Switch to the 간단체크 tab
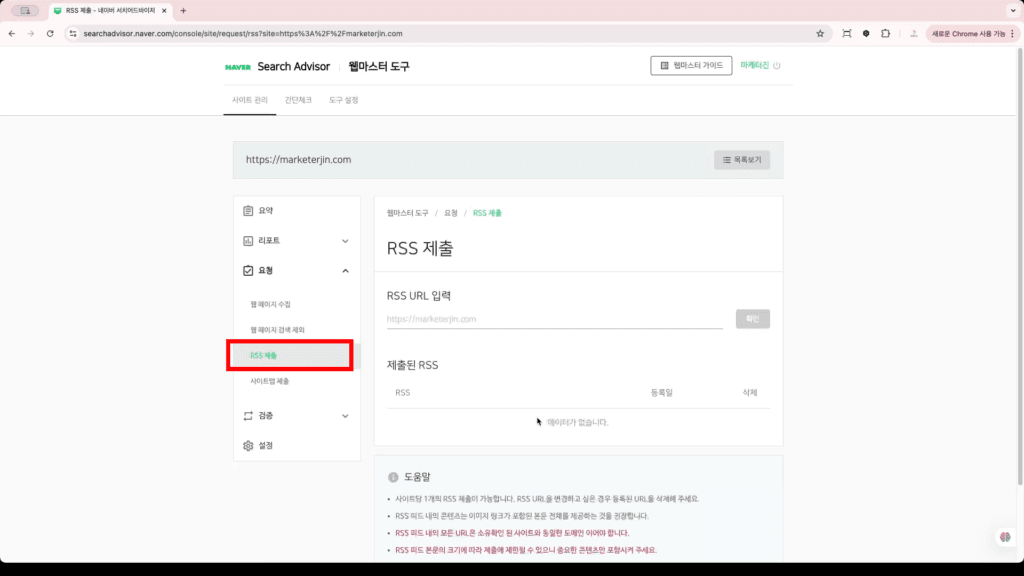Image resolution: width=1024 pixels, height=576 pixels. (x=298, y=100)
